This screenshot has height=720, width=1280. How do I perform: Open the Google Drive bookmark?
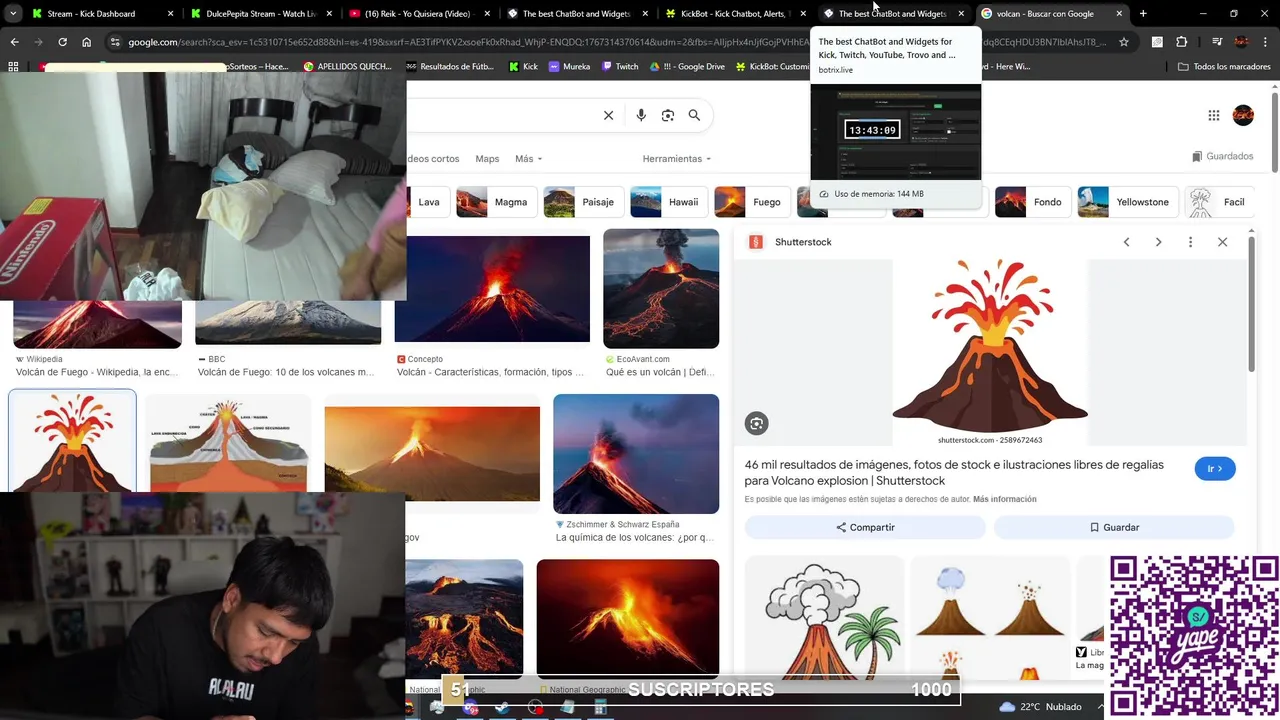[687, 66]
